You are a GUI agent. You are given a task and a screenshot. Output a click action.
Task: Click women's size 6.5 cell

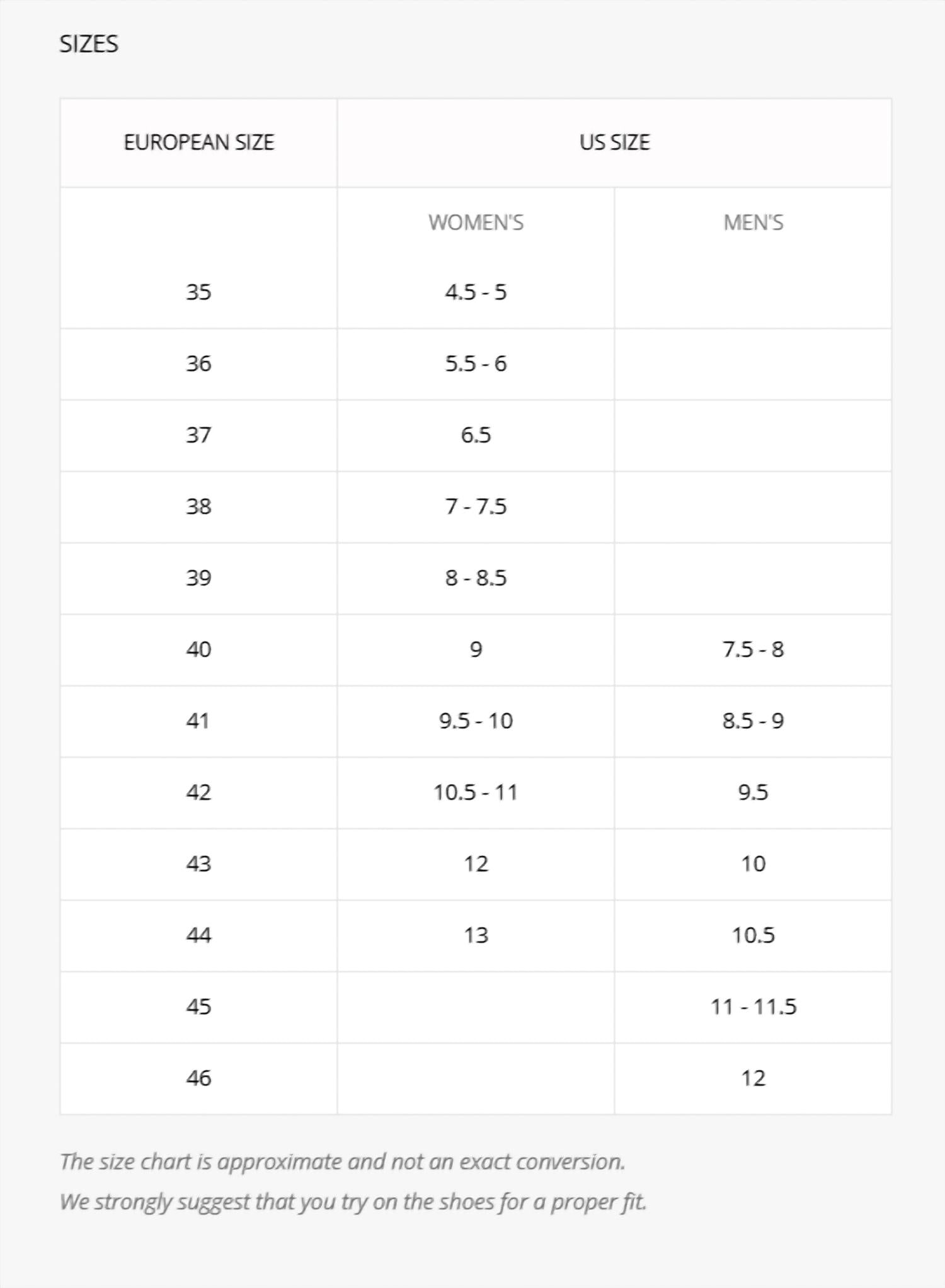click(x=476, y=435)
